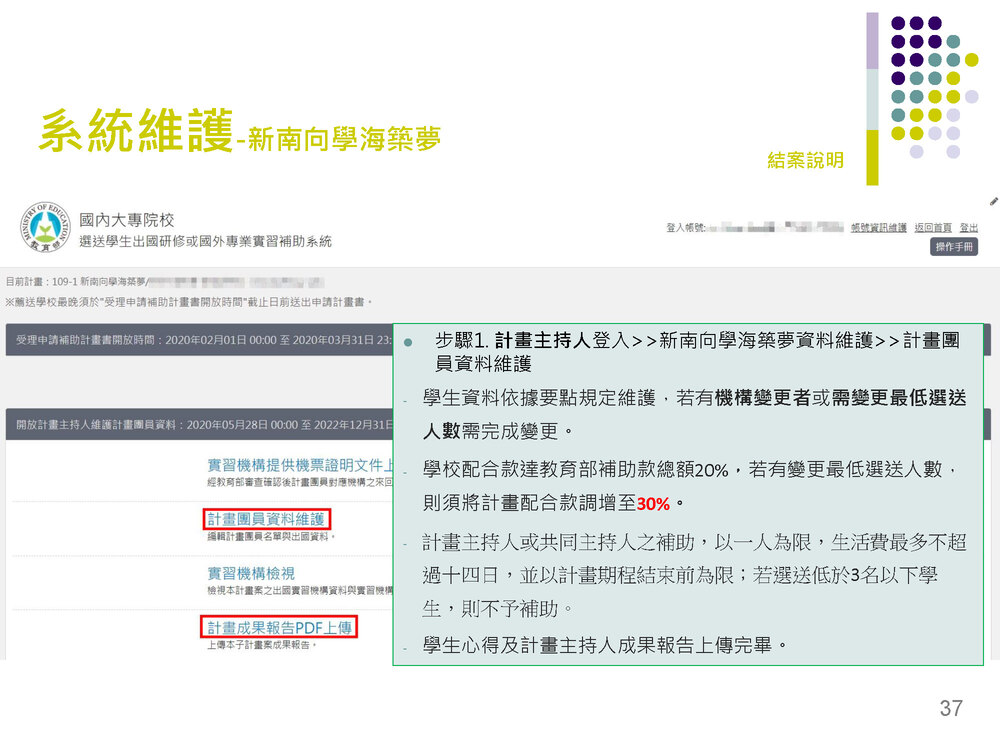Select the 計畫團員資料維護 link
The width and height of the screenshot is (1000, 750).
click(x=266, y=519)
